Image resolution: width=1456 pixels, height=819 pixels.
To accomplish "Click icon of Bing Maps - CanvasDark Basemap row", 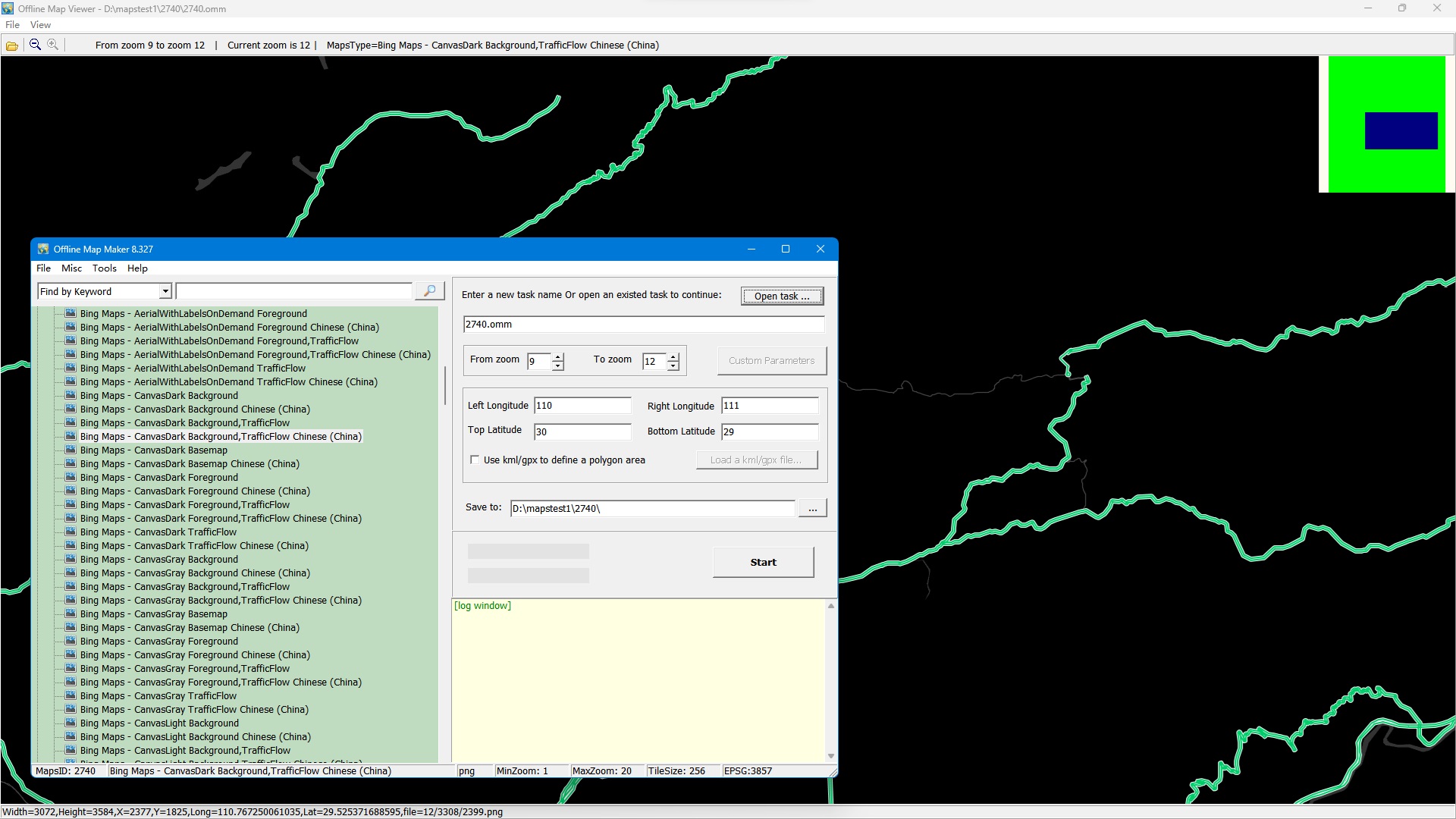I will [71, 450].
